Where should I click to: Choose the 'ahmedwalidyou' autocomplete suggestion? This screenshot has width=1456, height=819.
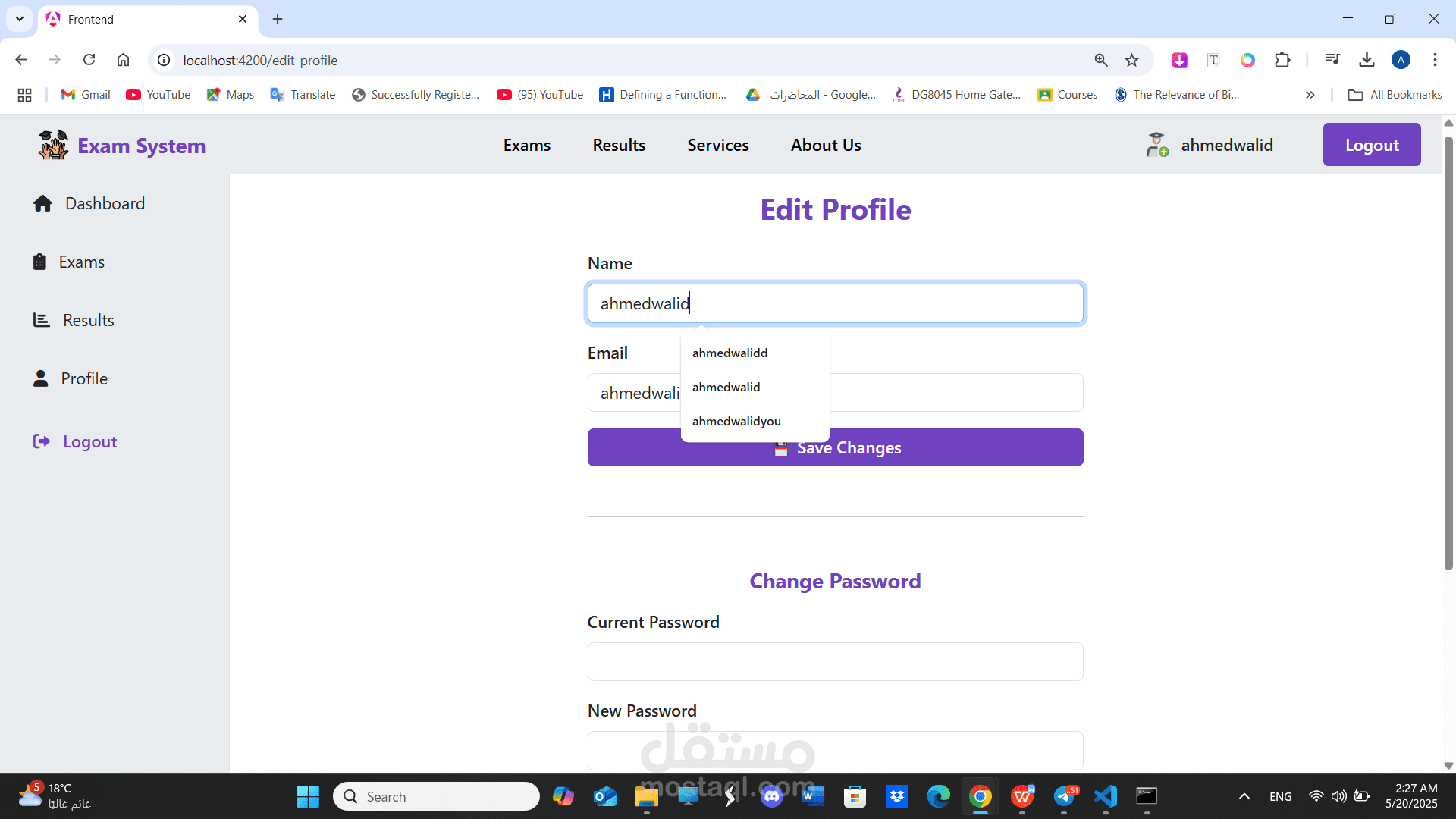click(736, 421)
